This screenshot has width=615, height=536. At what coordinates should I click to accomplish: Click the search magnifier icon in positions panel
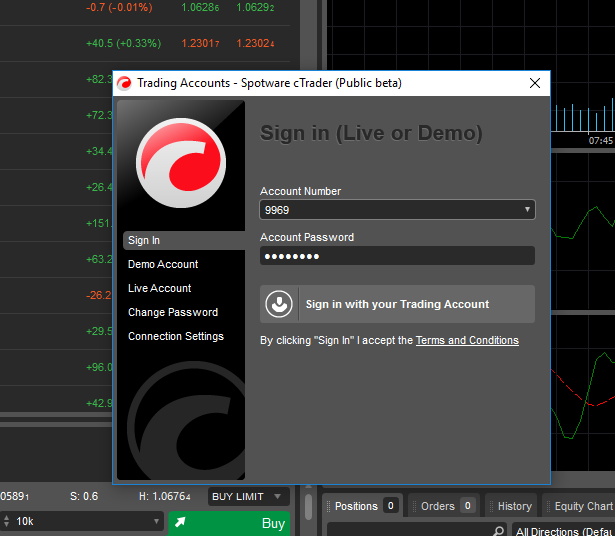(x=498, y=531)
